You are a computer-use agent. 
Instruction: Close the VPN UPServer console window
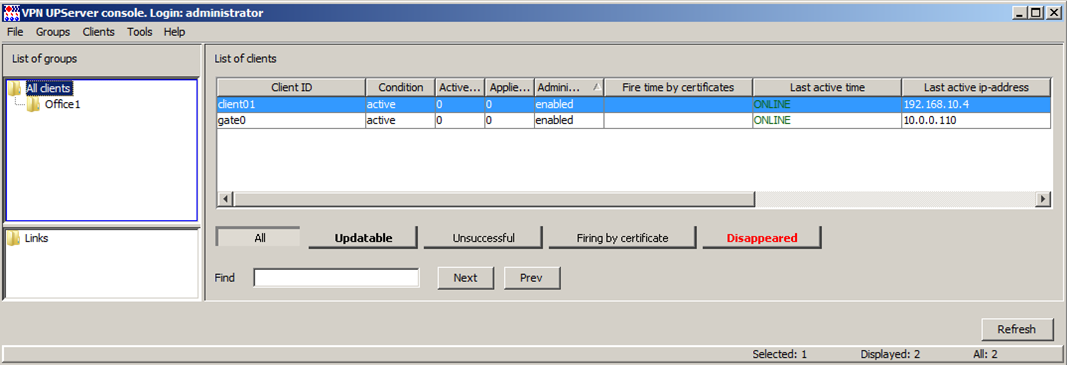1055,12
